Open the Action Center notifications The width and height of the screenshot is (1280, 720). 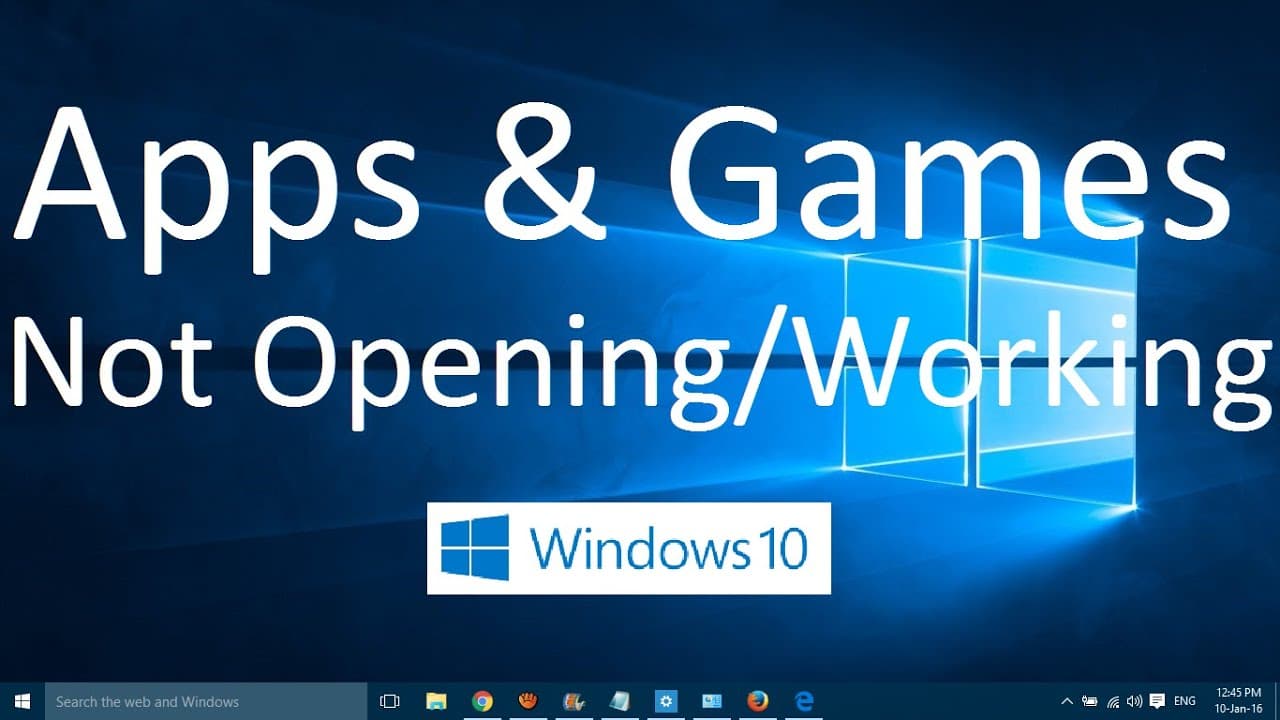pos(1157,701)
